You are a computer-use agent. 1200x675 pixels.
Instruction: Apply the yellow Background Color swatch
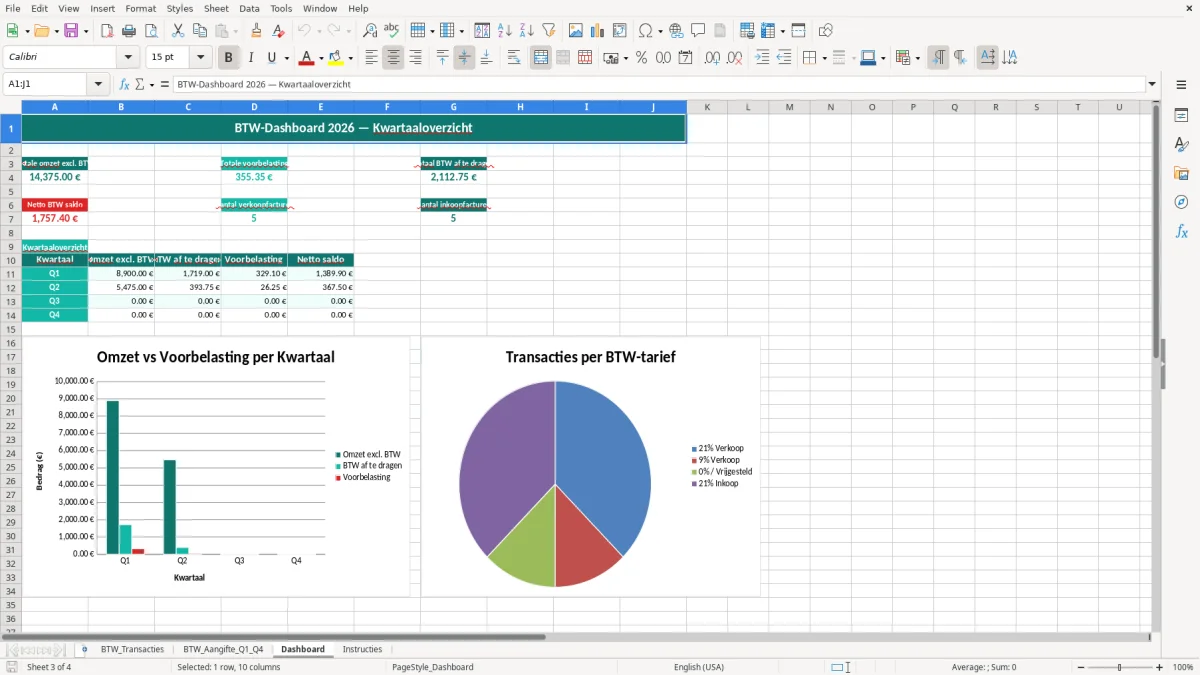[x=336, y=58]
